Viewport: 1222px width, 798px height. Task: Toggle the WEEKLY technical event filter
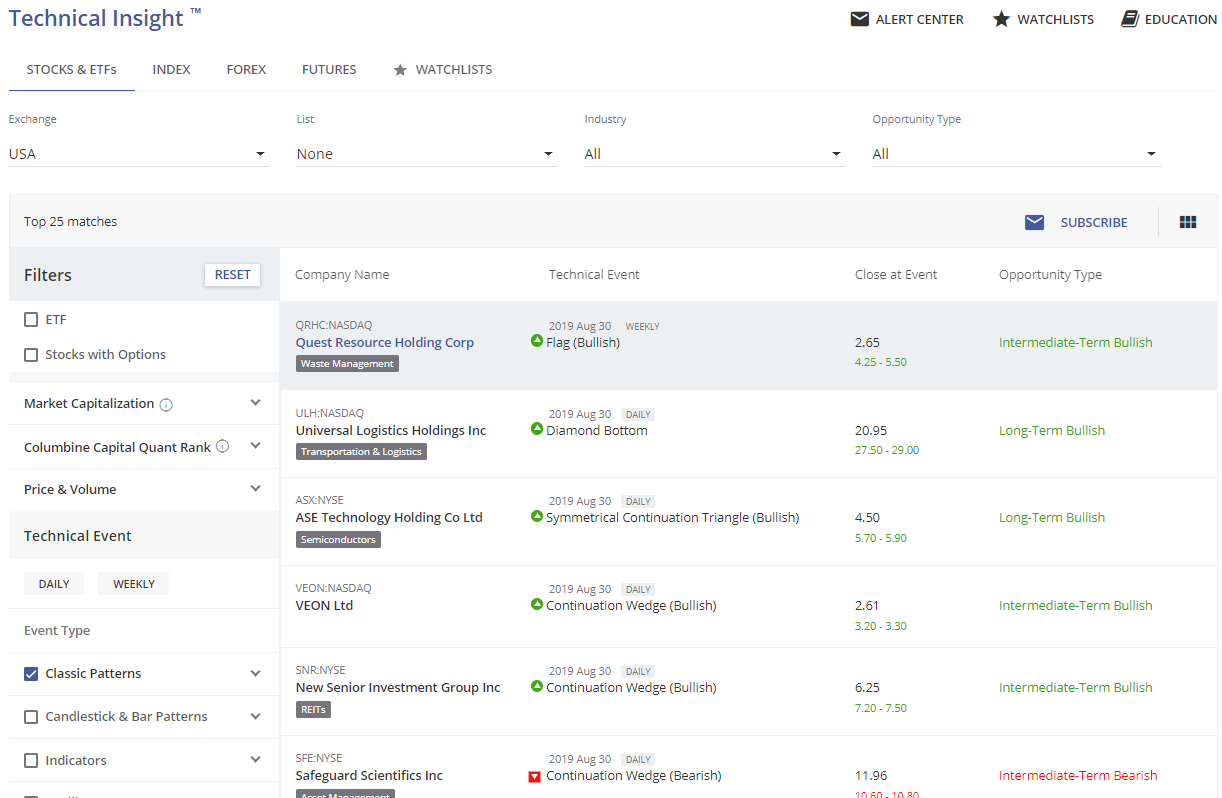tap(134, 584)
